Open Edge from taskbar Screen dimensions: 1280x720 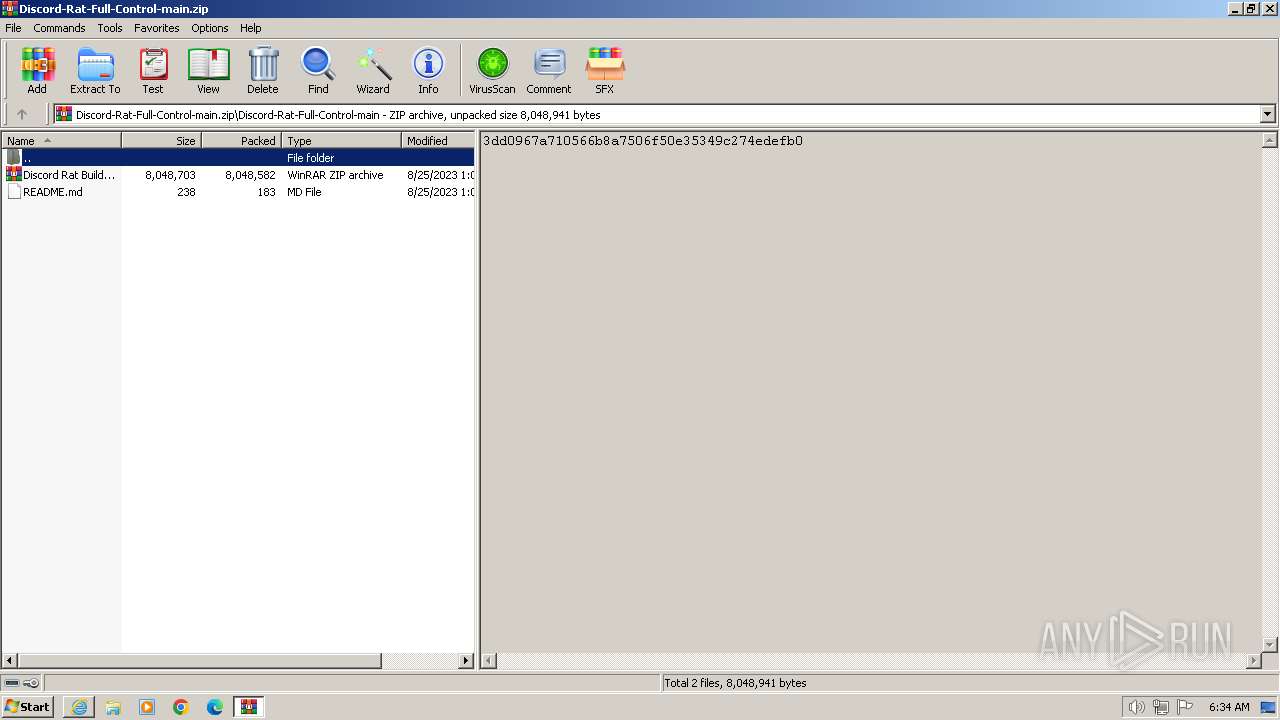coord(215,707)
